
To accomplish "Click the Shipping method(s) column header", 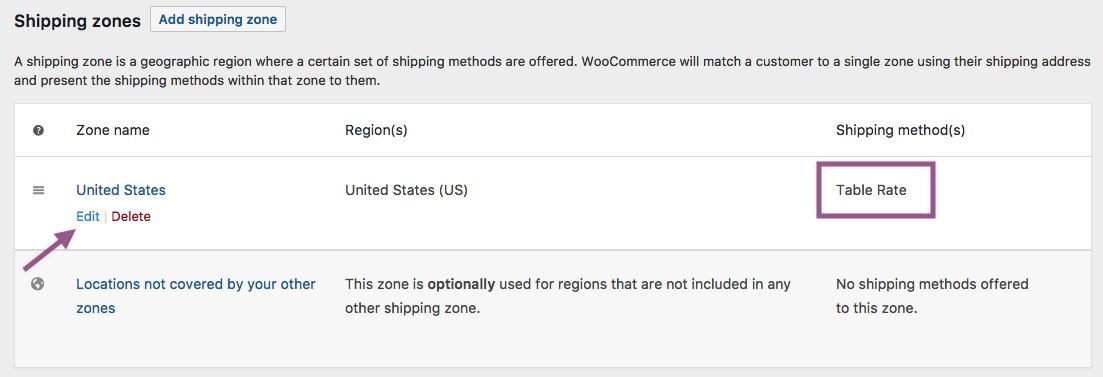I will coord(900,130).
